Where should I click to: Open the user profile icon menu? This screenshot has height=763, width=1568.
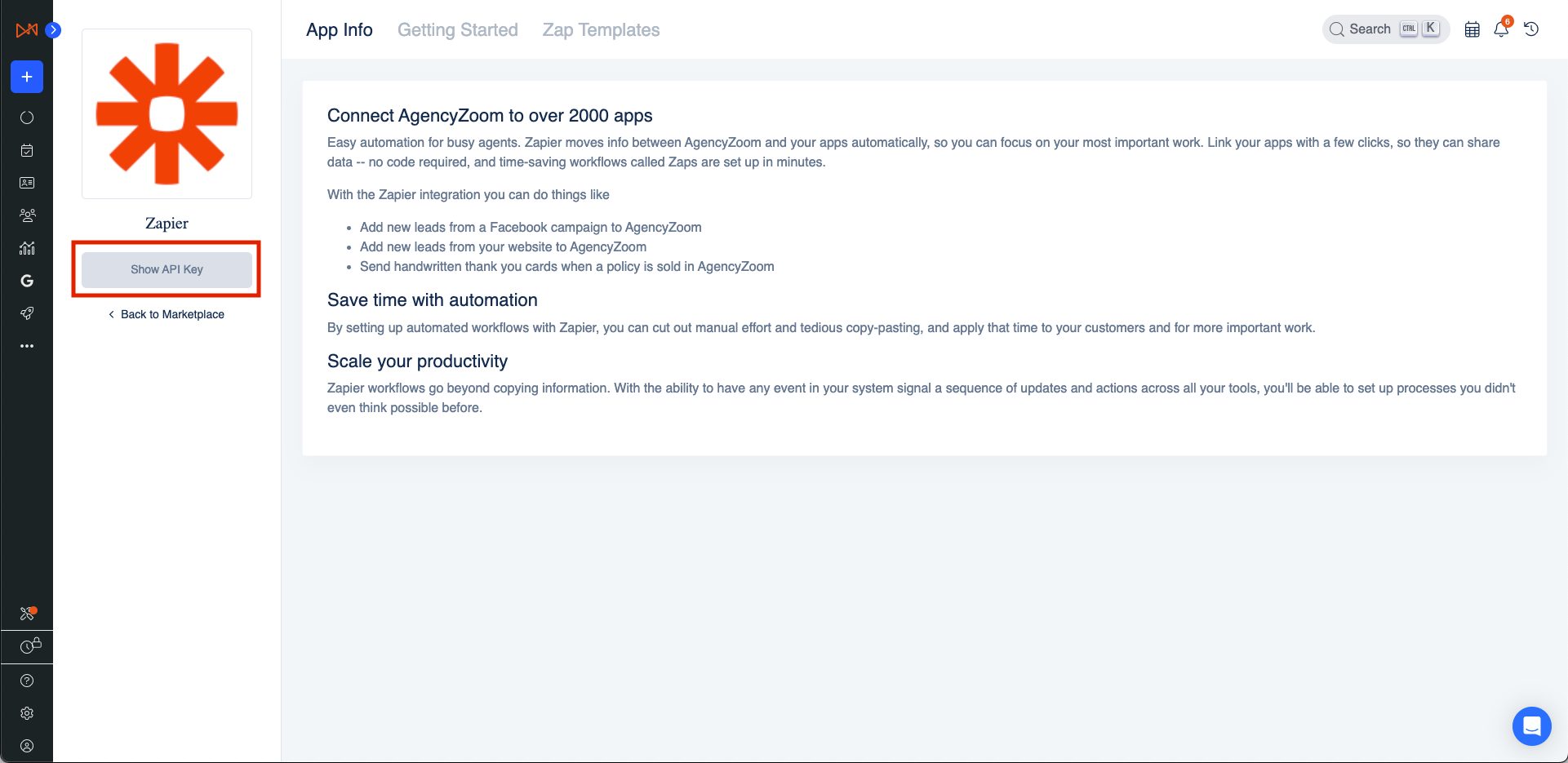tap(27, 746)
